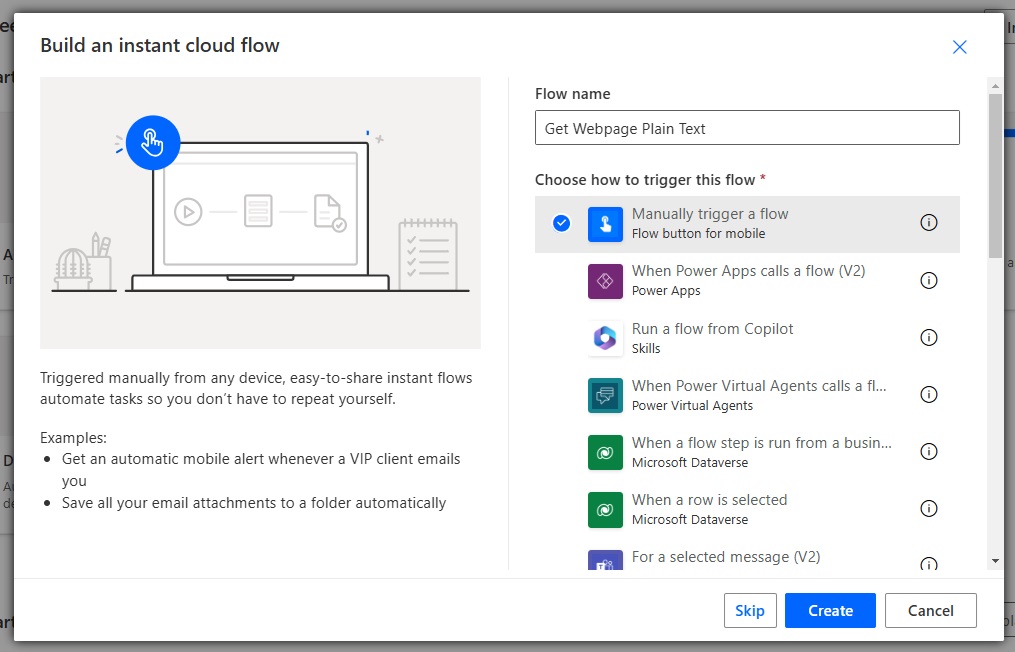The width and height of the screenshot is (1015, 652).
Task: Click the scrollbar down arrow in trigger list
Action: pos(995,561)
